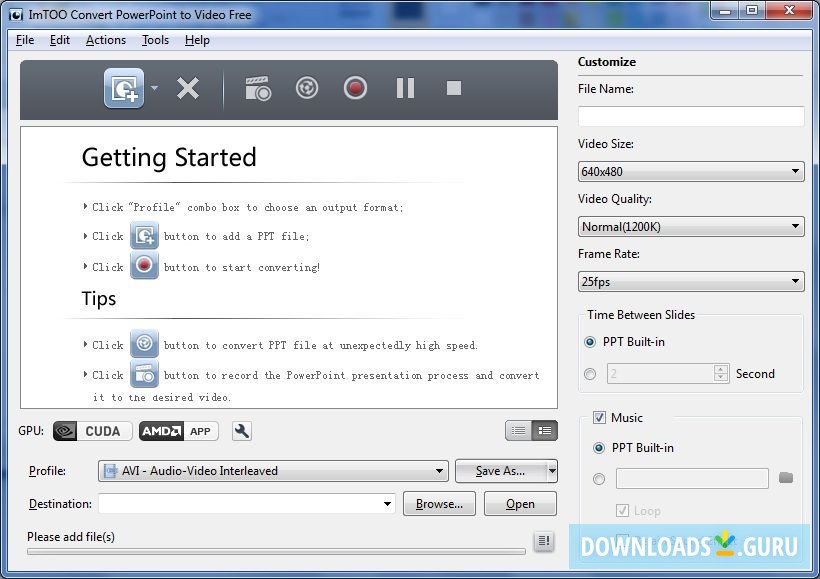Image resolution: width=820 pixels, height=579 pixels.
Task: Open the Profile combo box
Action: pos(273,471)
